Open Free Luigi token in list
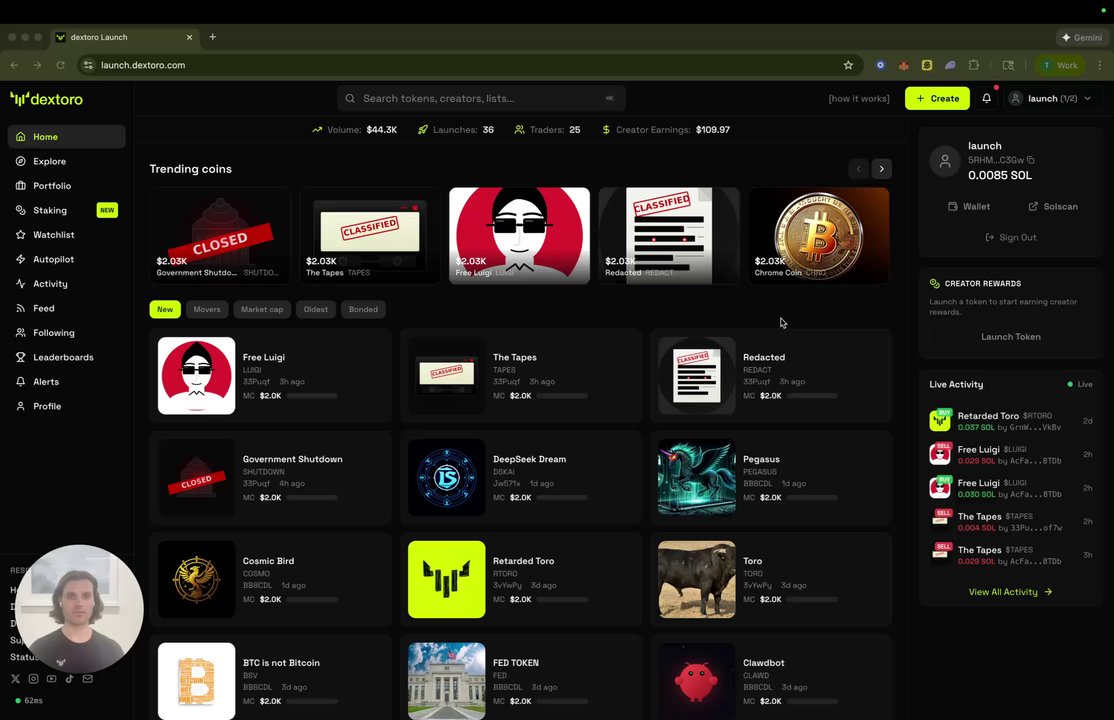 click(x=271, y=376)
